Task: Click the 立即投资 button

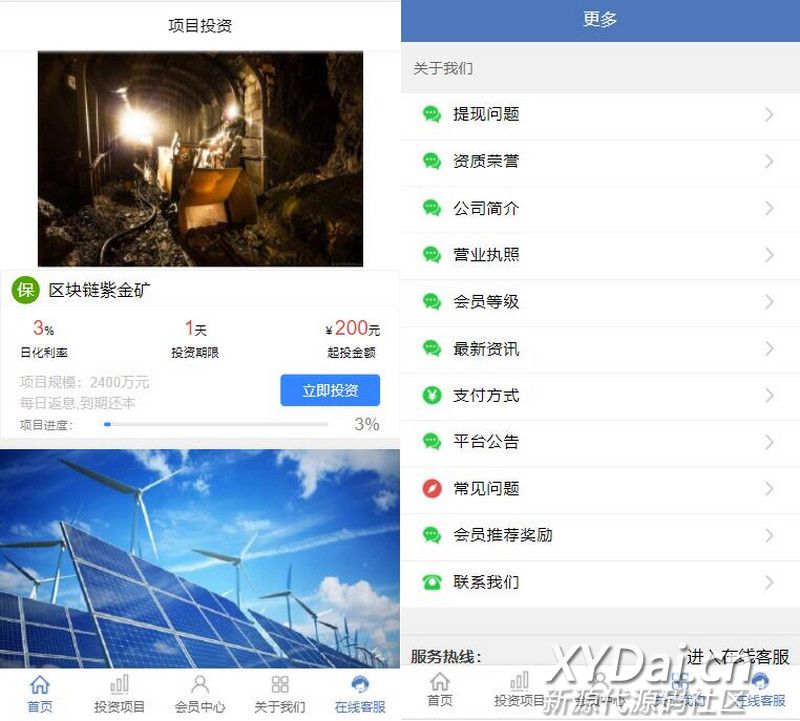Action: point(330,390)
